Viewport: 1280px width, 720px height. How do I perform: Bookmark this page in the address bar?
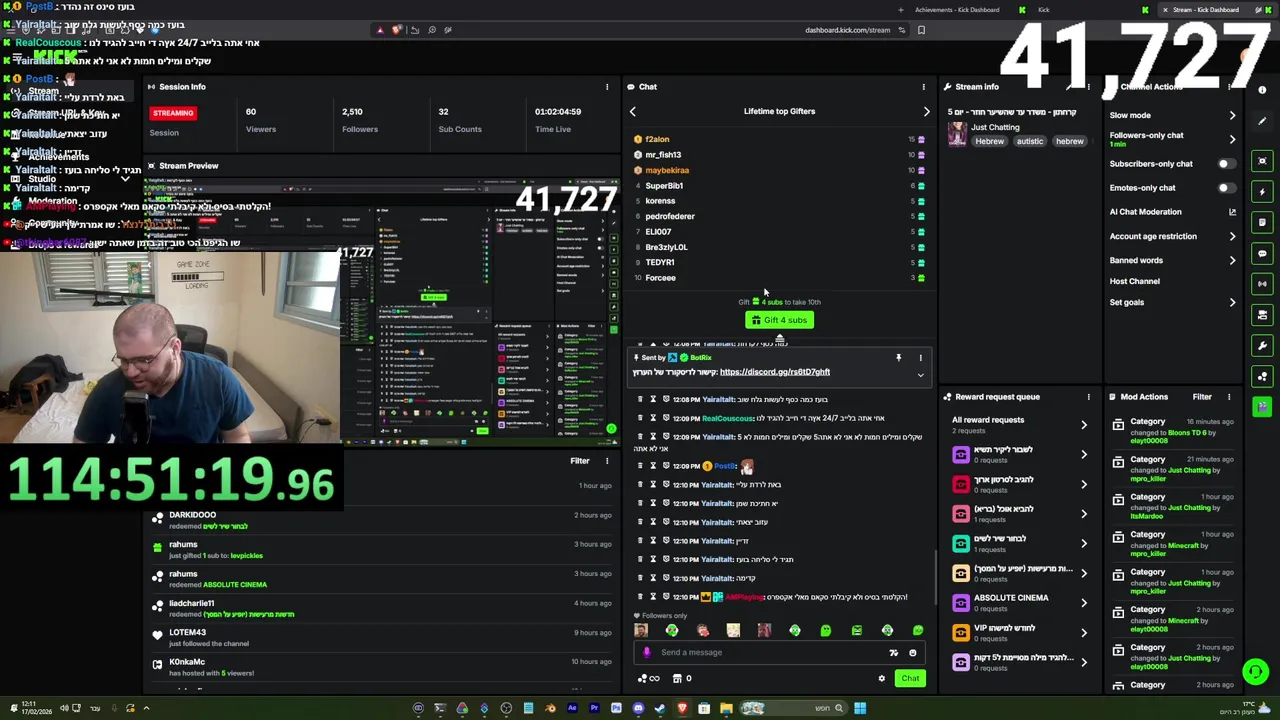(921, 30)
